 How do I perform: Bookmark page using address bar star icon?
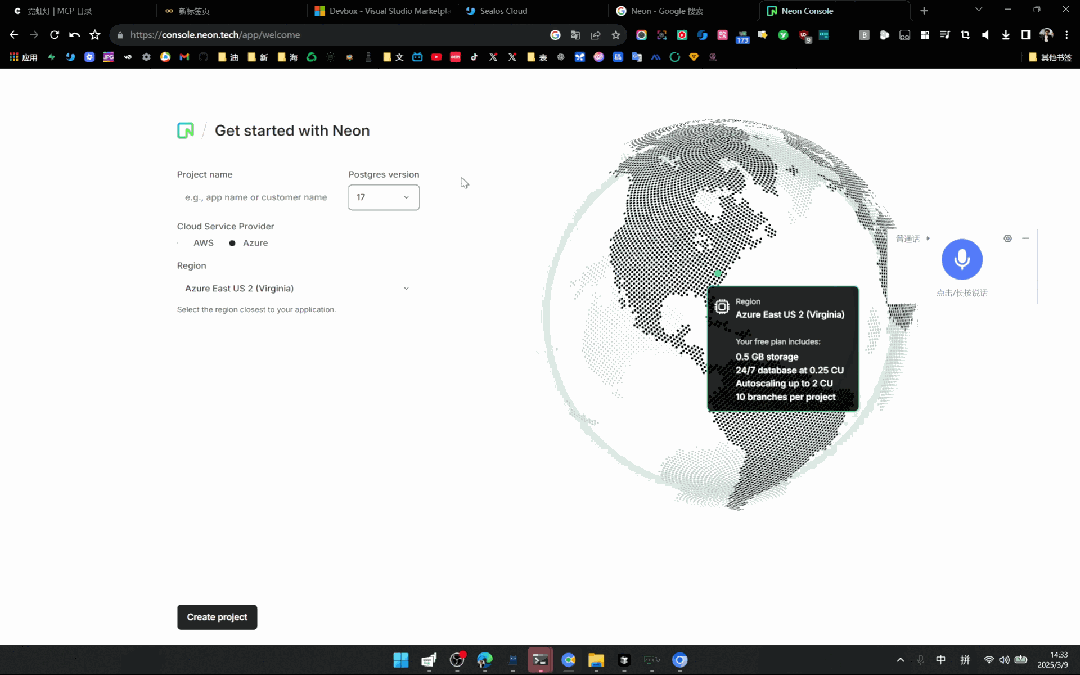click(x=616, y=34)
